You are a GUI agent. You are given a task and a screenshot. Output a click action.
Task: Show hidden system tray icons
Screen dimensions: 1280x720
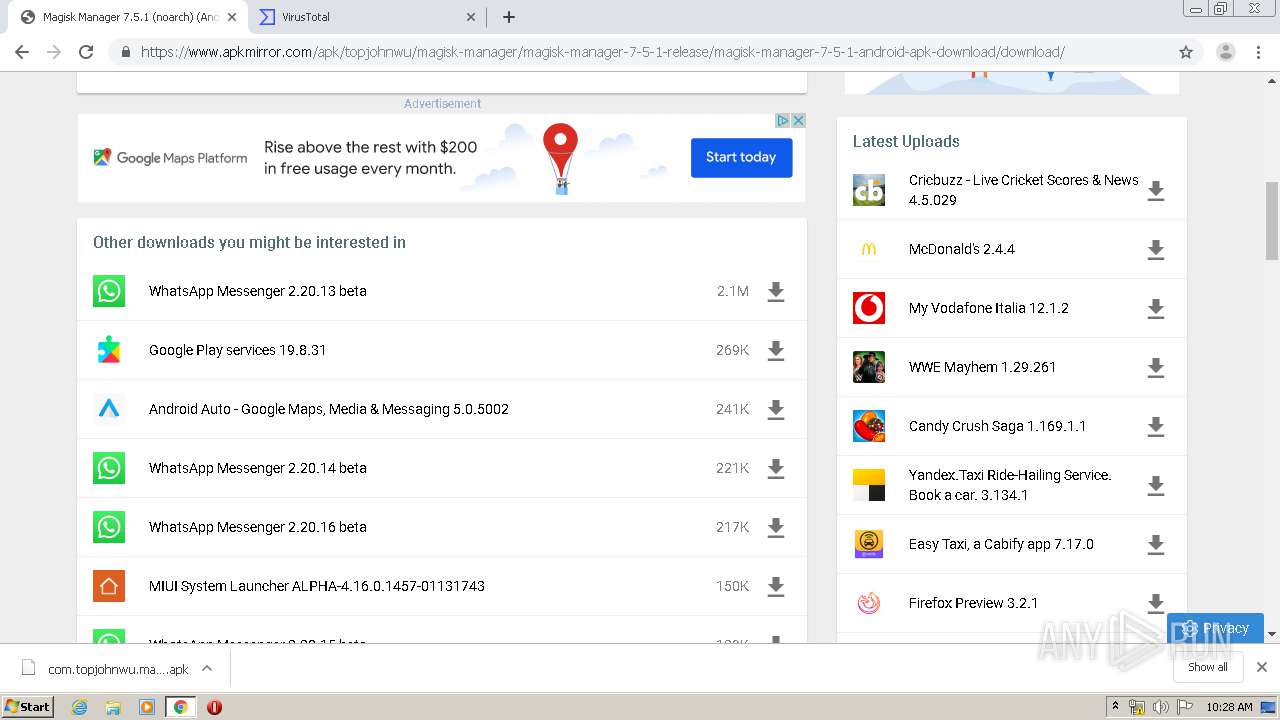pos(1115,707)
